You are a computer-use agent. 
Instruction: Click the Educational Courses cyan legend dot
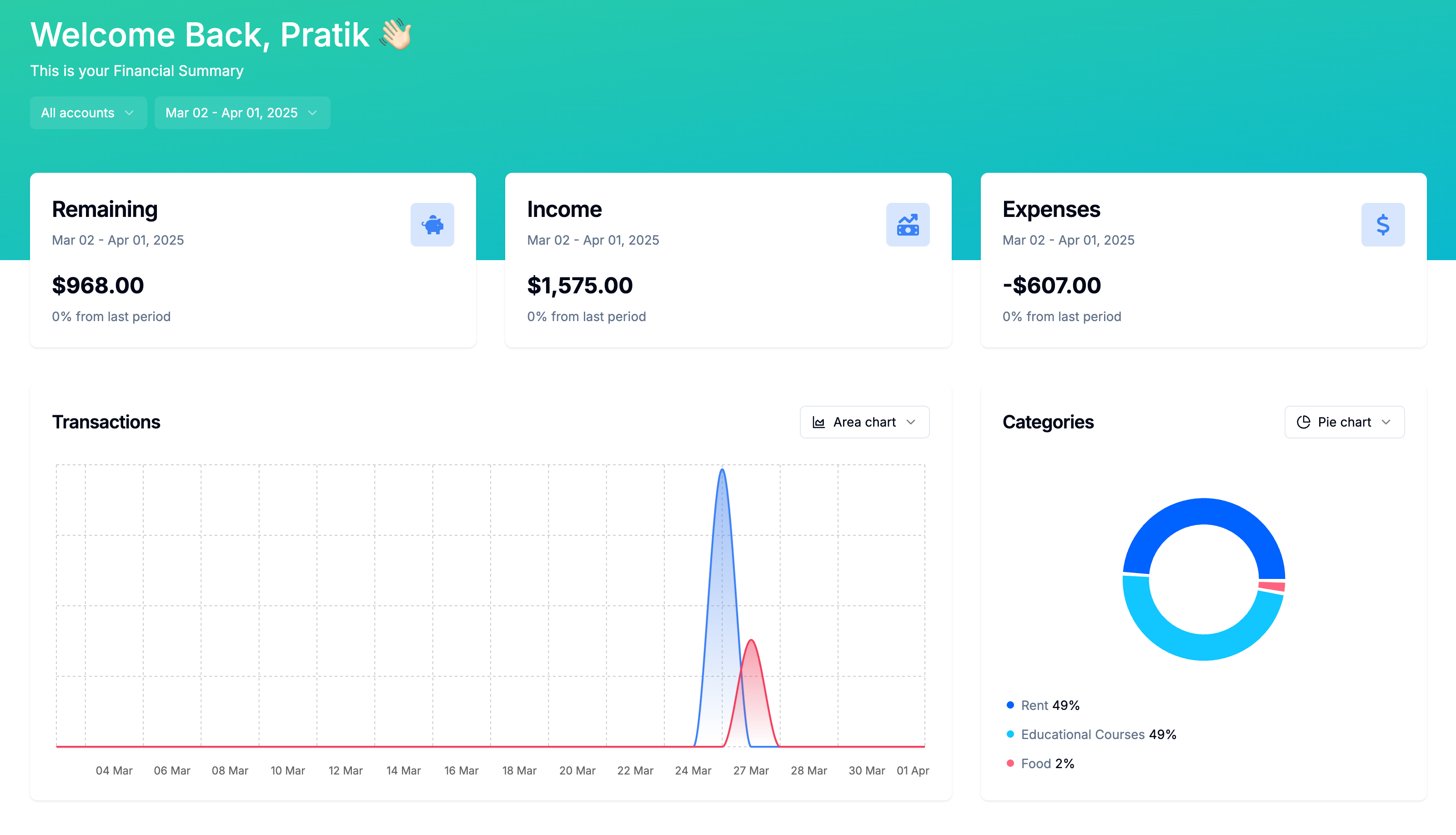pyautogui.click(x=1010, y=734)
